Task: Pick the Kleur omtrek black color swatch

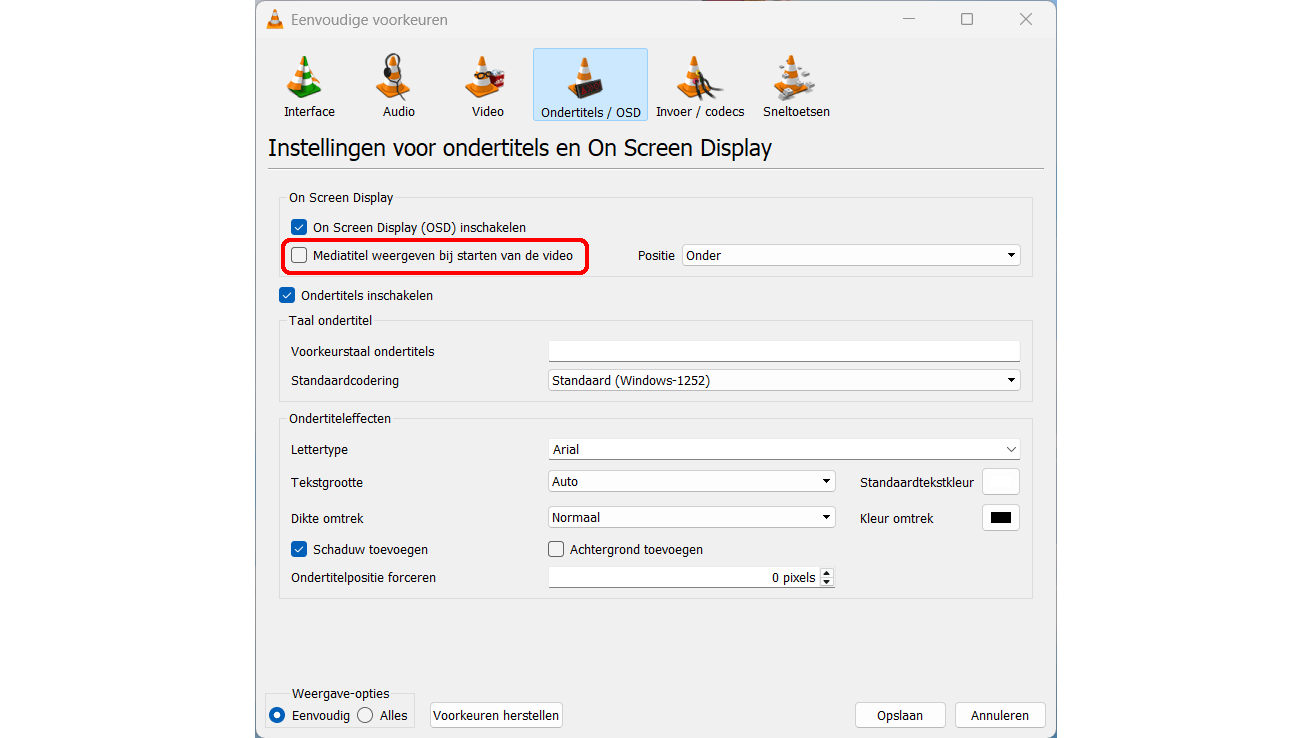Action: [1001, 517]
